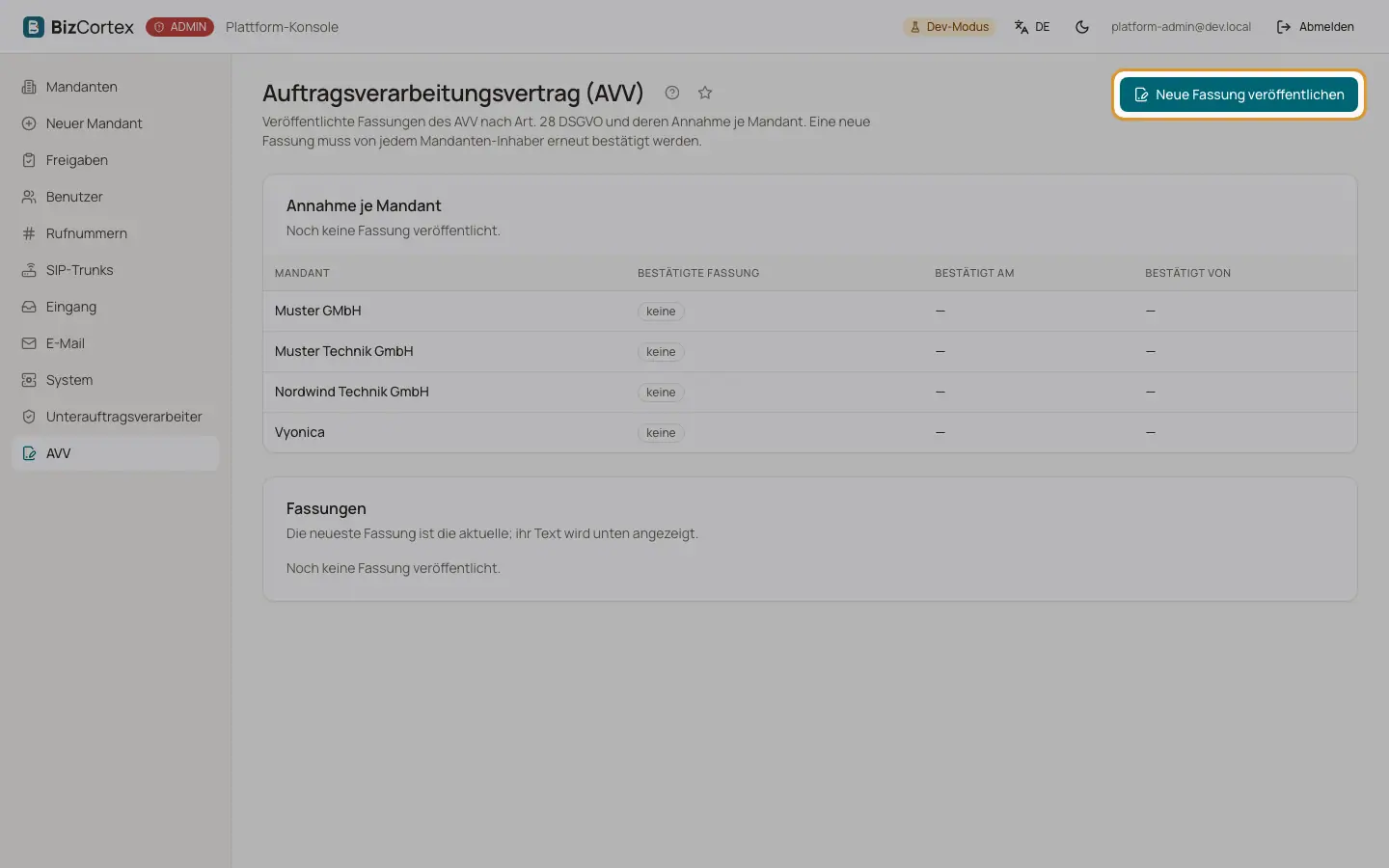
Task: Toggle dark mode with the moon icon
Action: coord(1082,27)
